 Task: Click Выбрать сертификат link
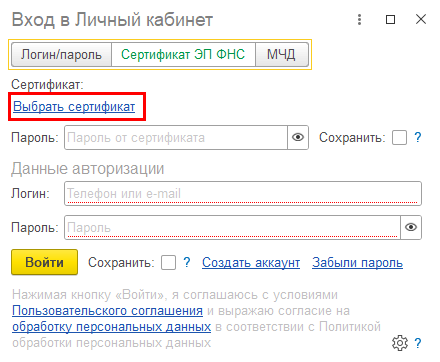pos(74,107)
